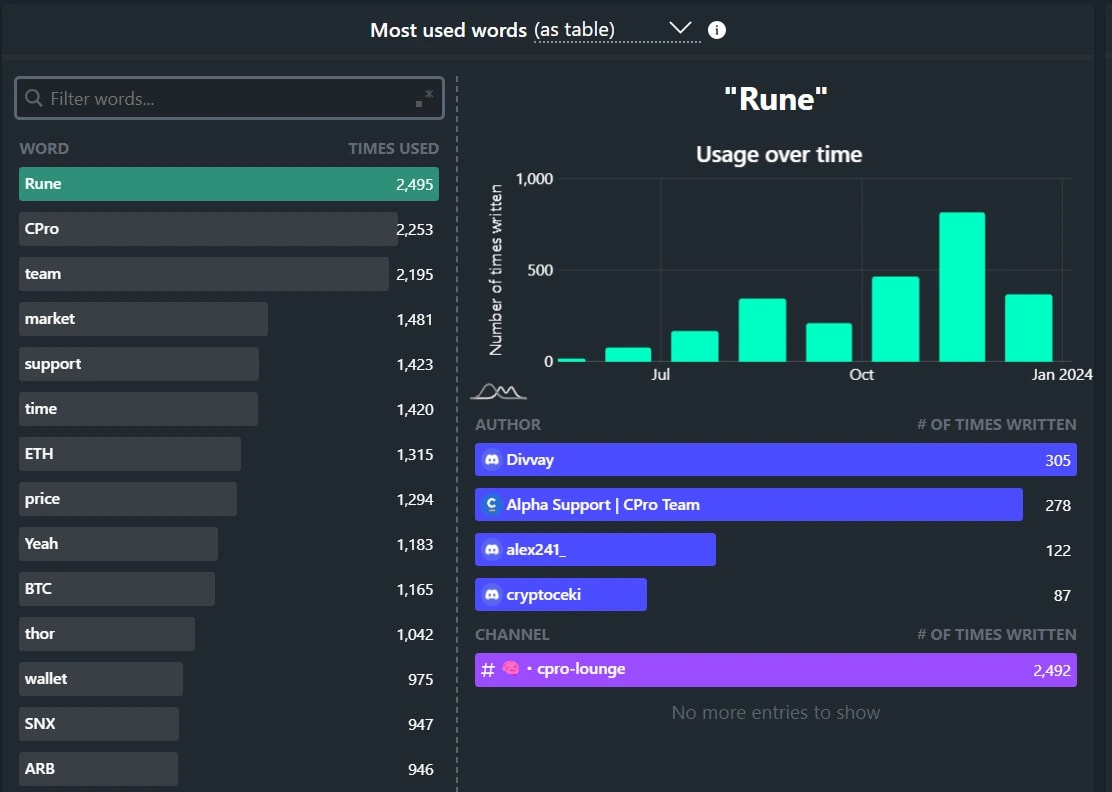1112x792 pixels.
Task: Open the info tooltip icon
Action: (717, 30)
